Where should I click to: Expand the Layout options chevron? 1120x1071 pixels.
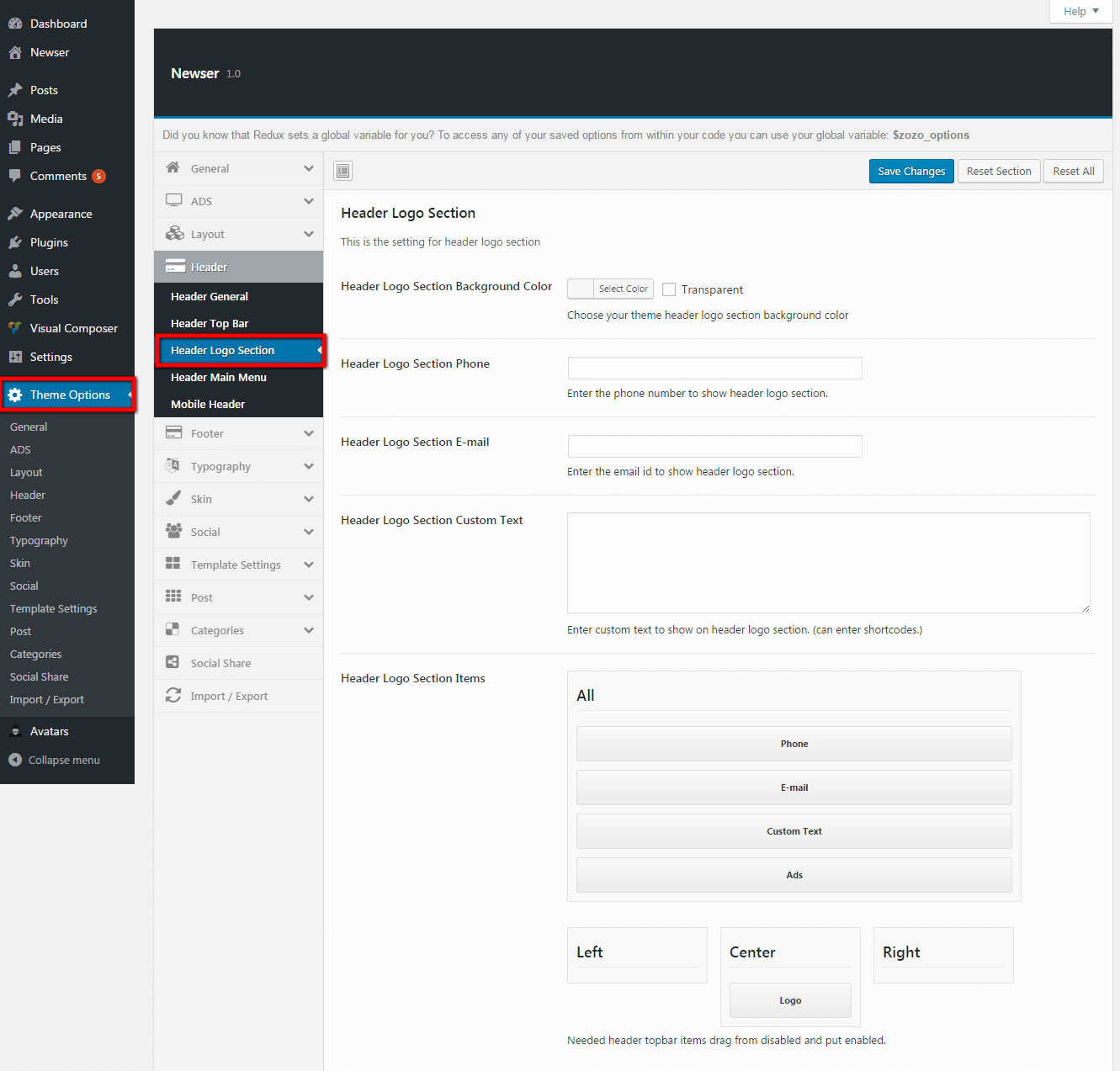(x=309, y=234)
